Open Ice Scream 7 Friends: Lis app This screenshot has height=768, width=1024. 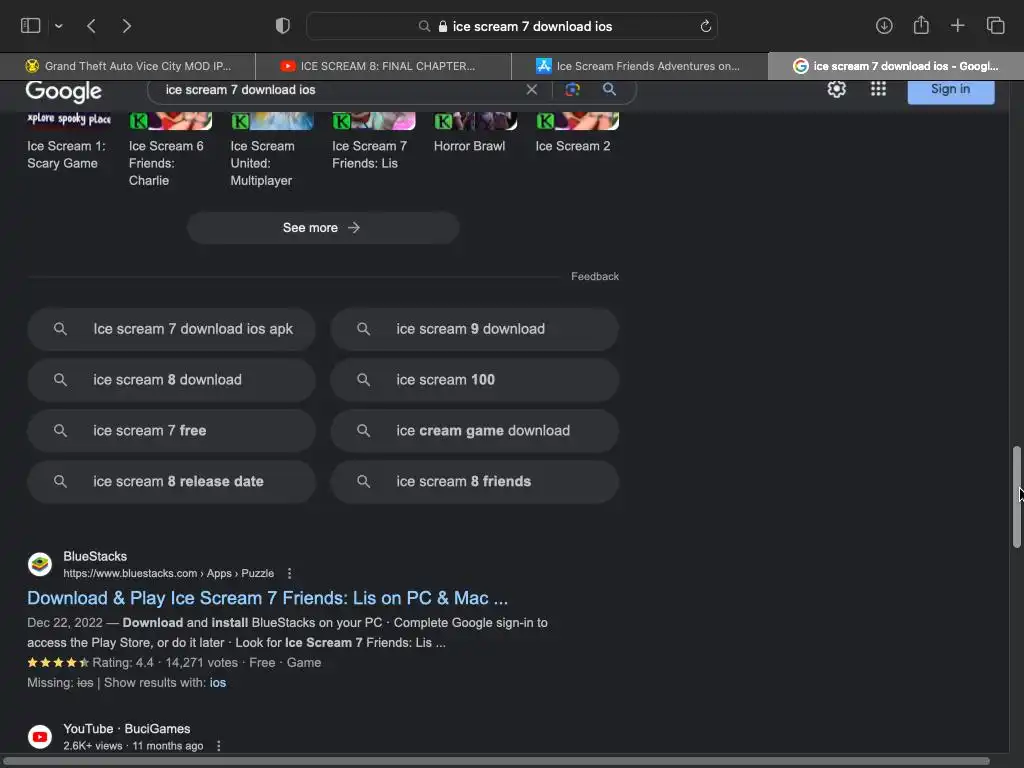[x=373, y=143]
